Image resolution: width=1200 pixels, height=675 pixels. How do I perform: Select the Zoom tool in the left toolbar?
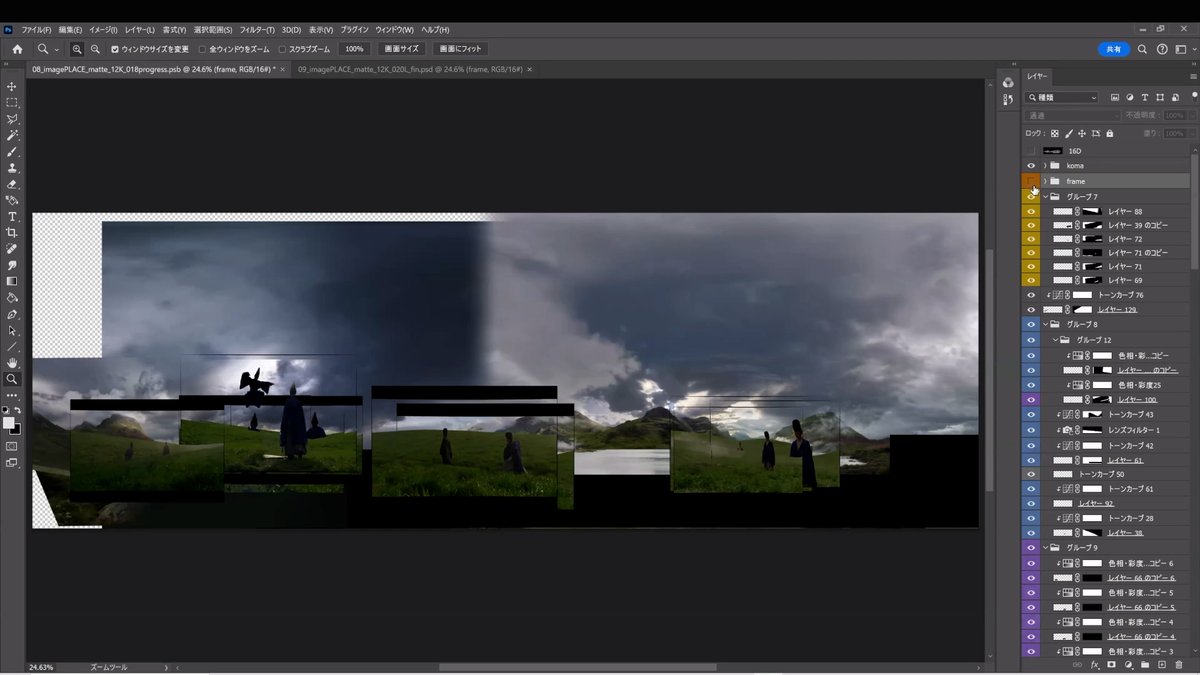(x=12, y=379)
